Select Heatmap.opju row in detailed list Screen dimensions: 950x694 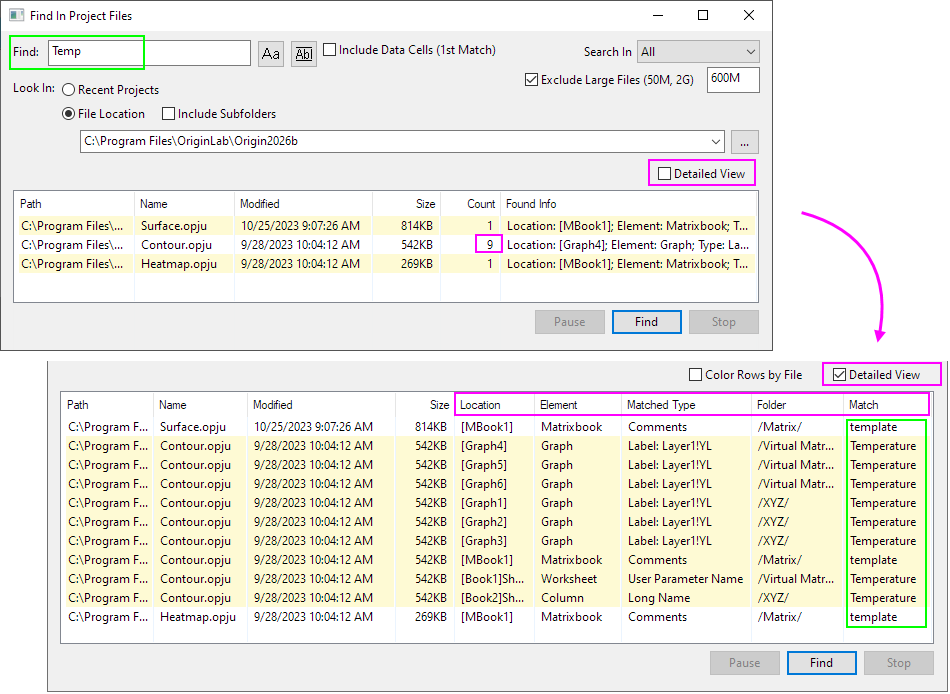click(x=496, y=617)
